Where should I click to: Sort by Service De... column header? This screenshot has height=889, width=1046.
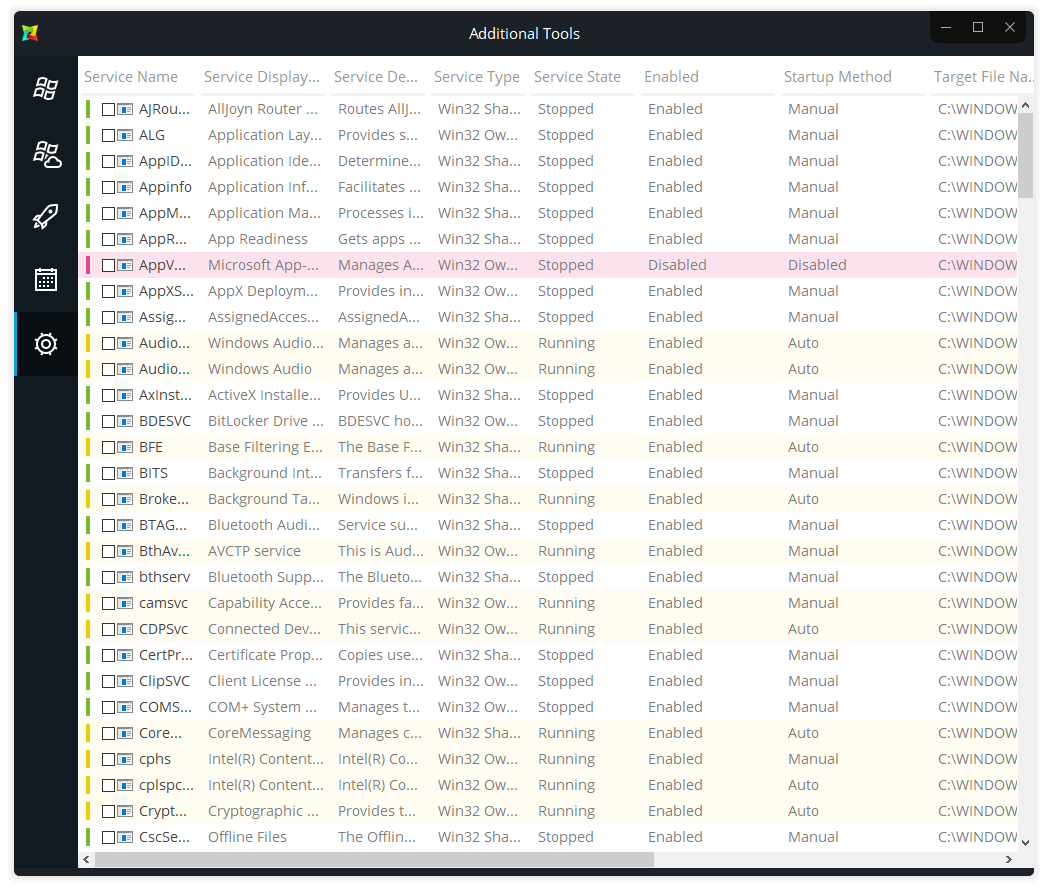point(376,77)
